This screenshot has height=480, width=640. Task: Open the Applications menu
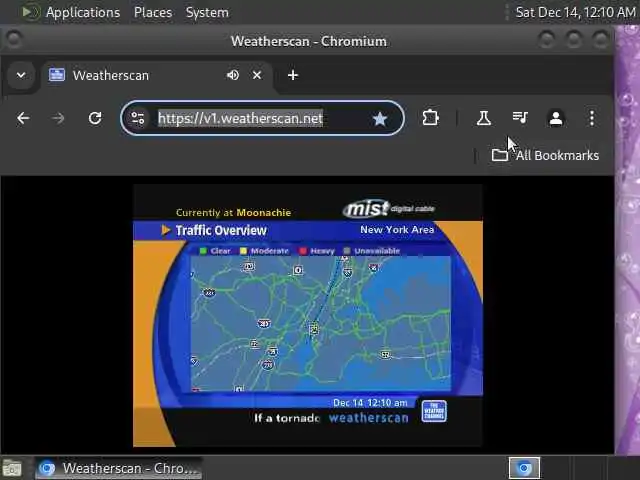(x=83, y=12)
